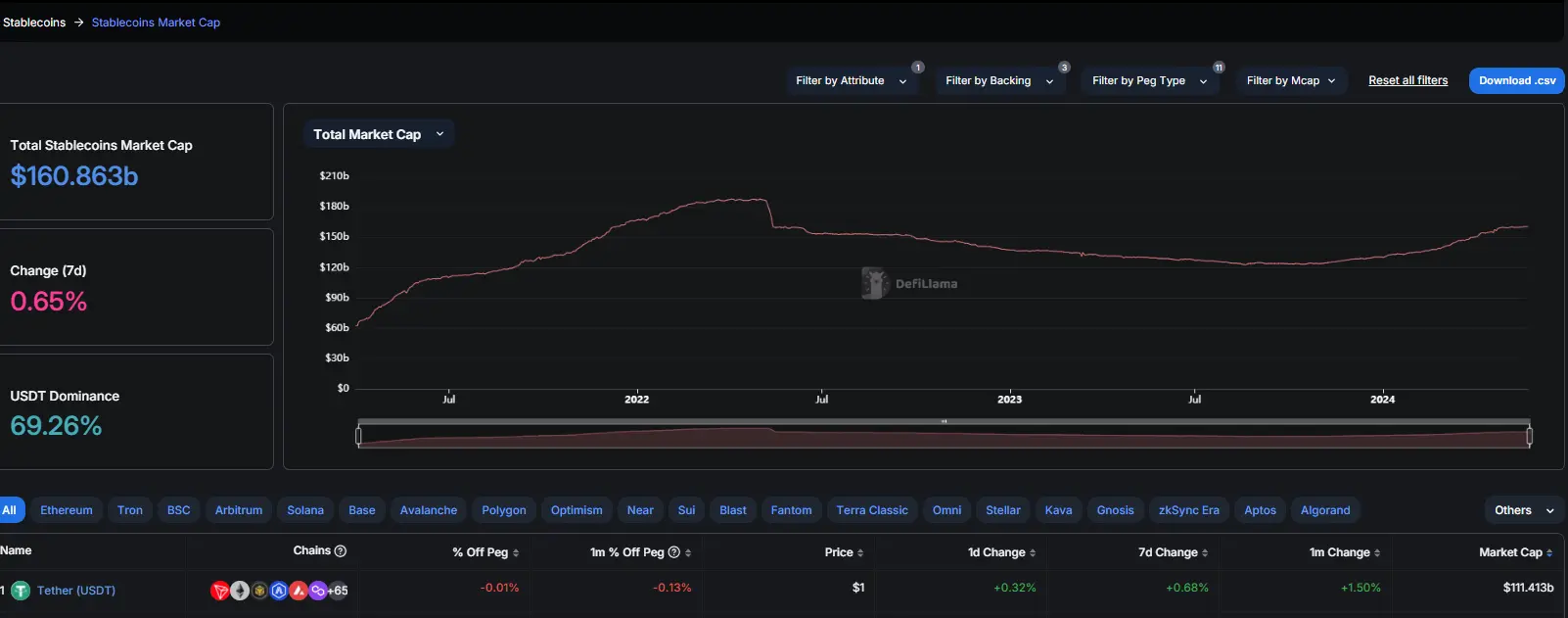Select the Omni chain tab
The width and height of the screenshot is (1568, 618).
[946, 510]
